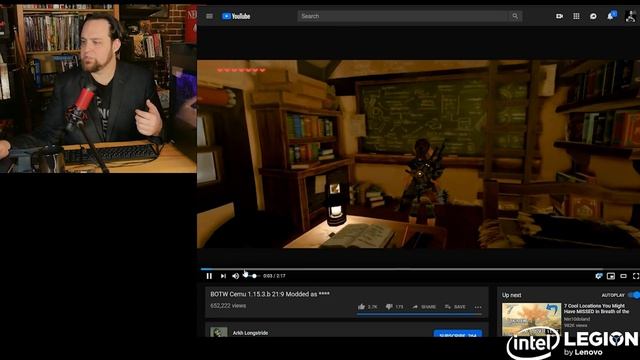Click the 'BOTW Cemu 1.15.3.b 21:9 Modded' title
The width and height of the screenshot is (640, 360).
pos(270,294)
